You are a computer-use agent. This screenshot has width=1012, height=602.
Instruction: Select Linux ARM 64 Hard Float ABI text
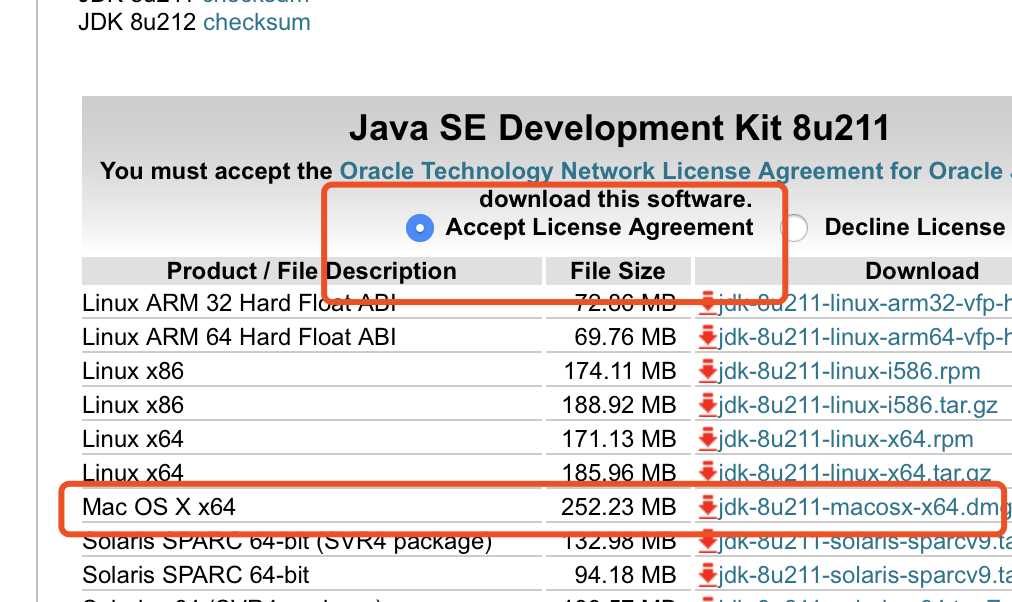click(239, 337)
